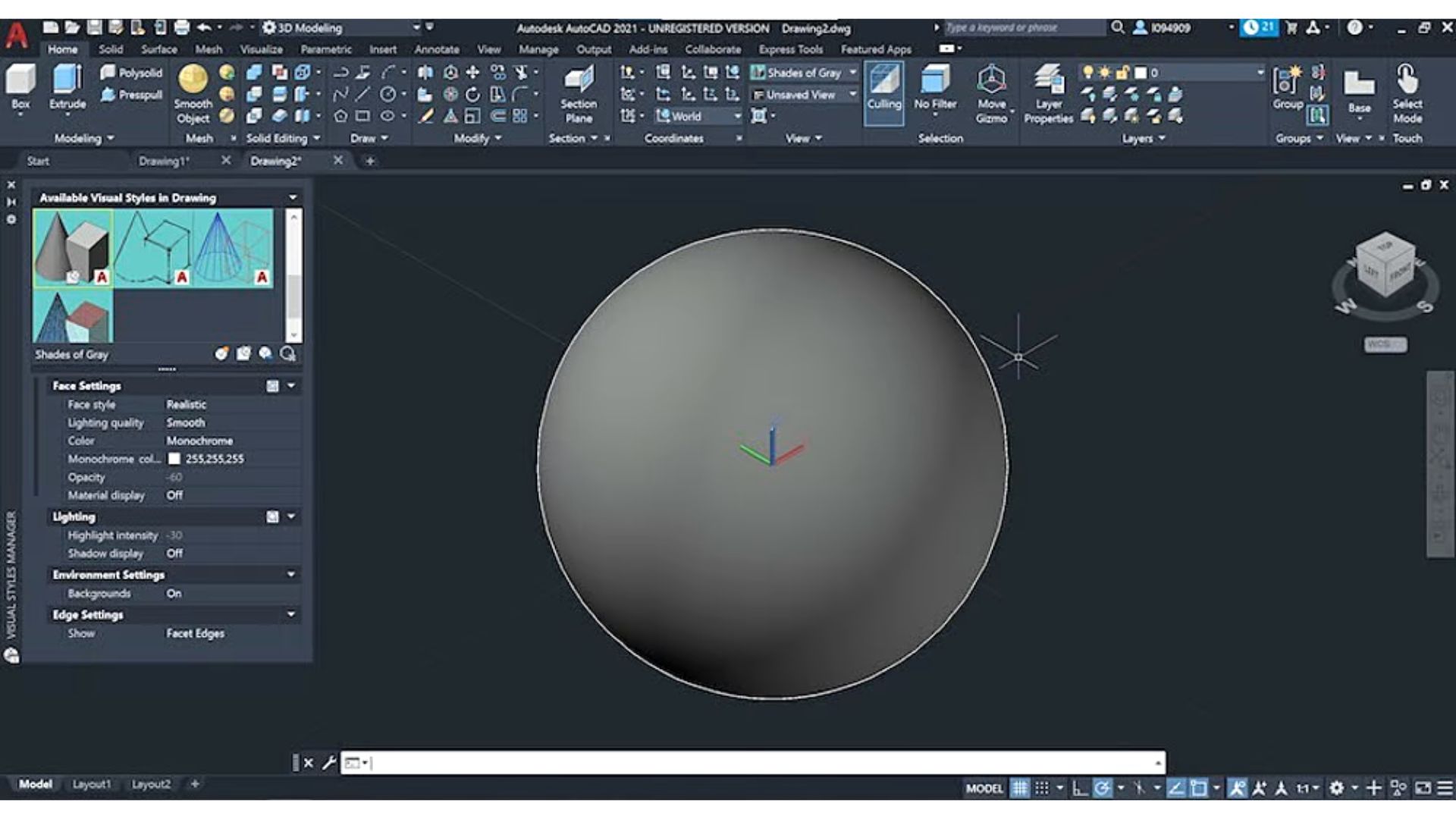This screenshot has width=1456, height=819.
Task: Select the Polysolid tool
Action: (x=130, y=72)
